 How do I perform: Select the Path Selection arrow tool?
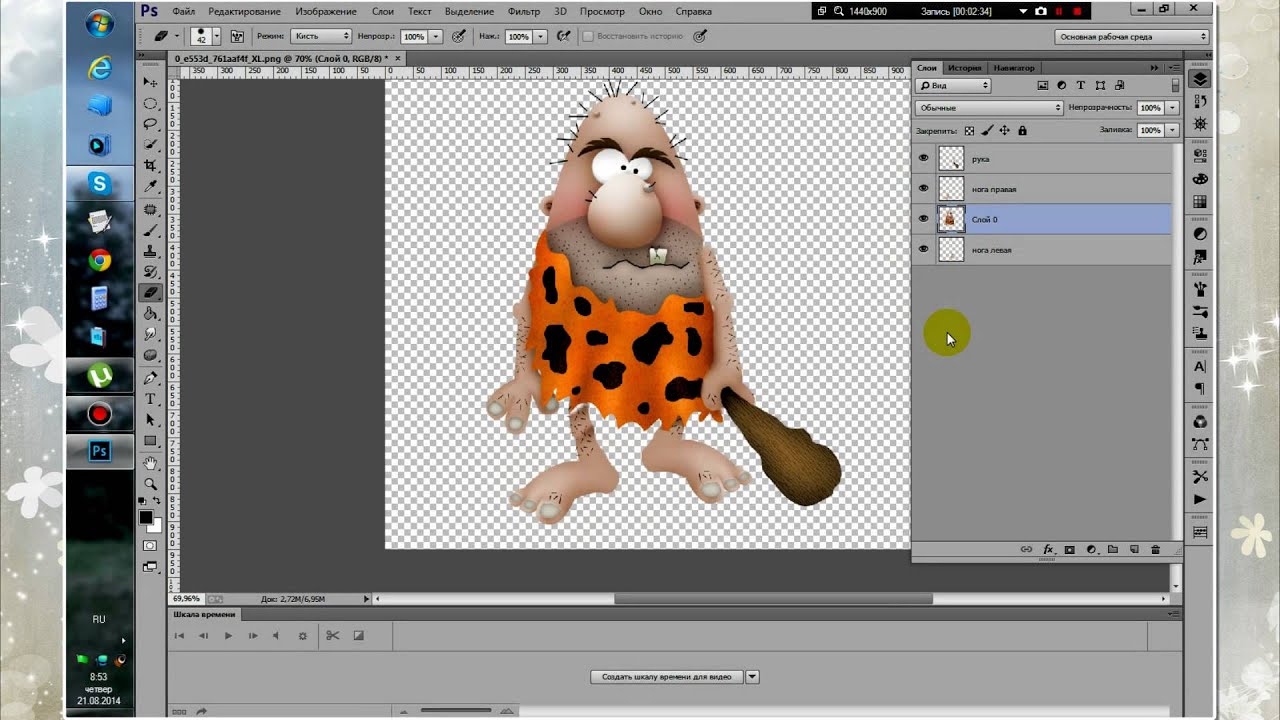(x=151, y=420)
